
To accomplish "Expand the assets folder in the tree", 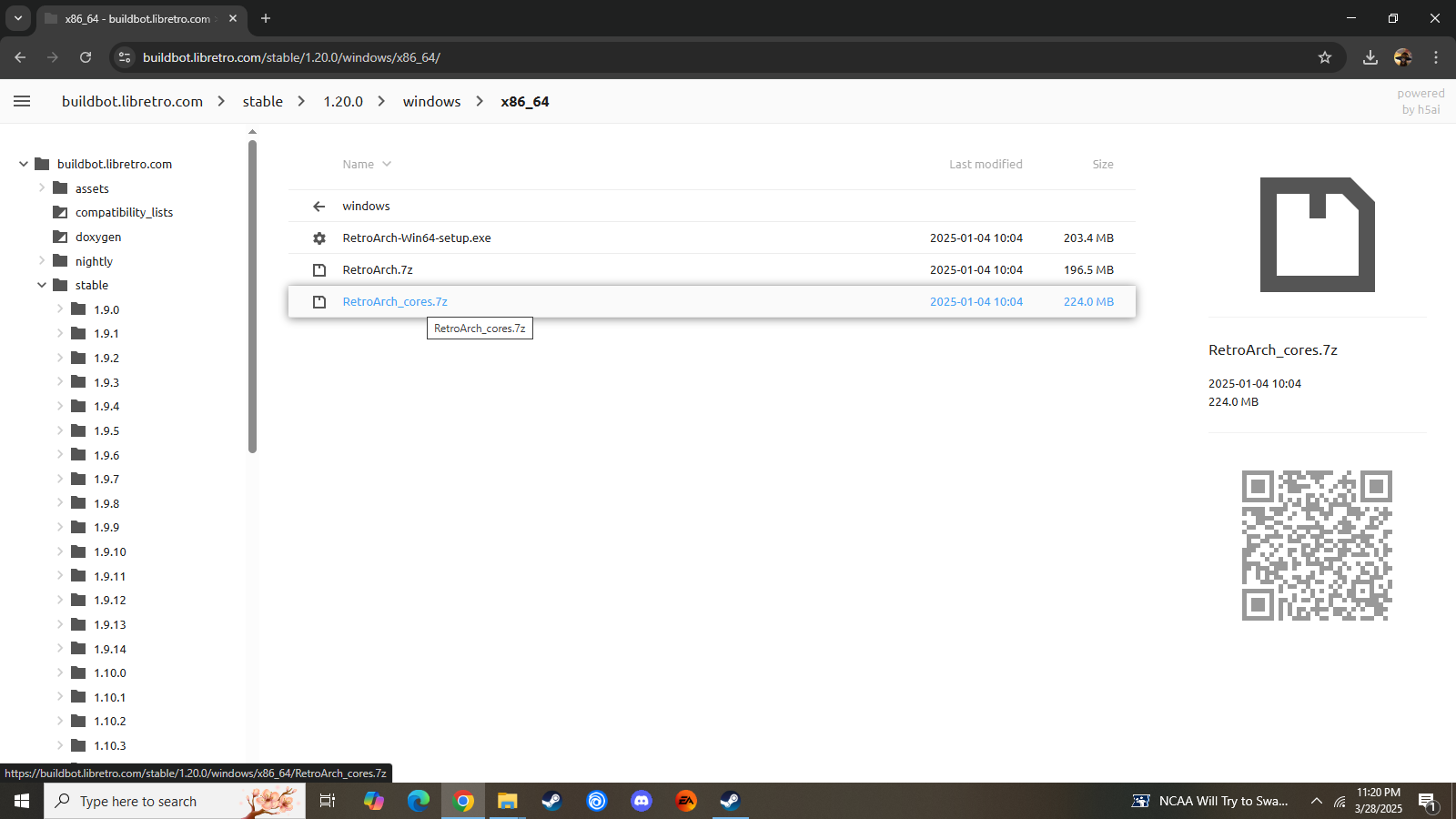I will pos(42,187).
